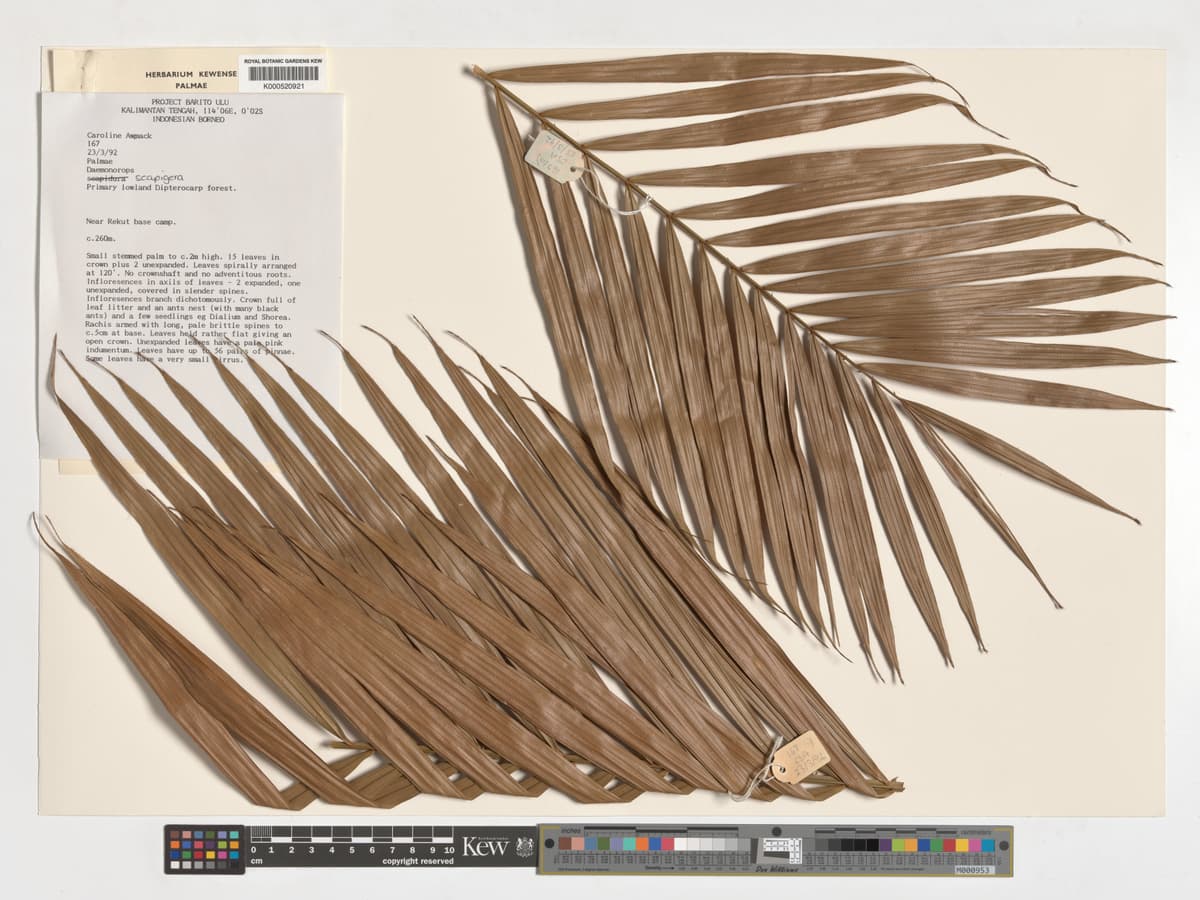Click the "ROYAL BOTANIC GARDENS KEW" sticker text
Screen dimensions: 1200x900
click(284, 62)
